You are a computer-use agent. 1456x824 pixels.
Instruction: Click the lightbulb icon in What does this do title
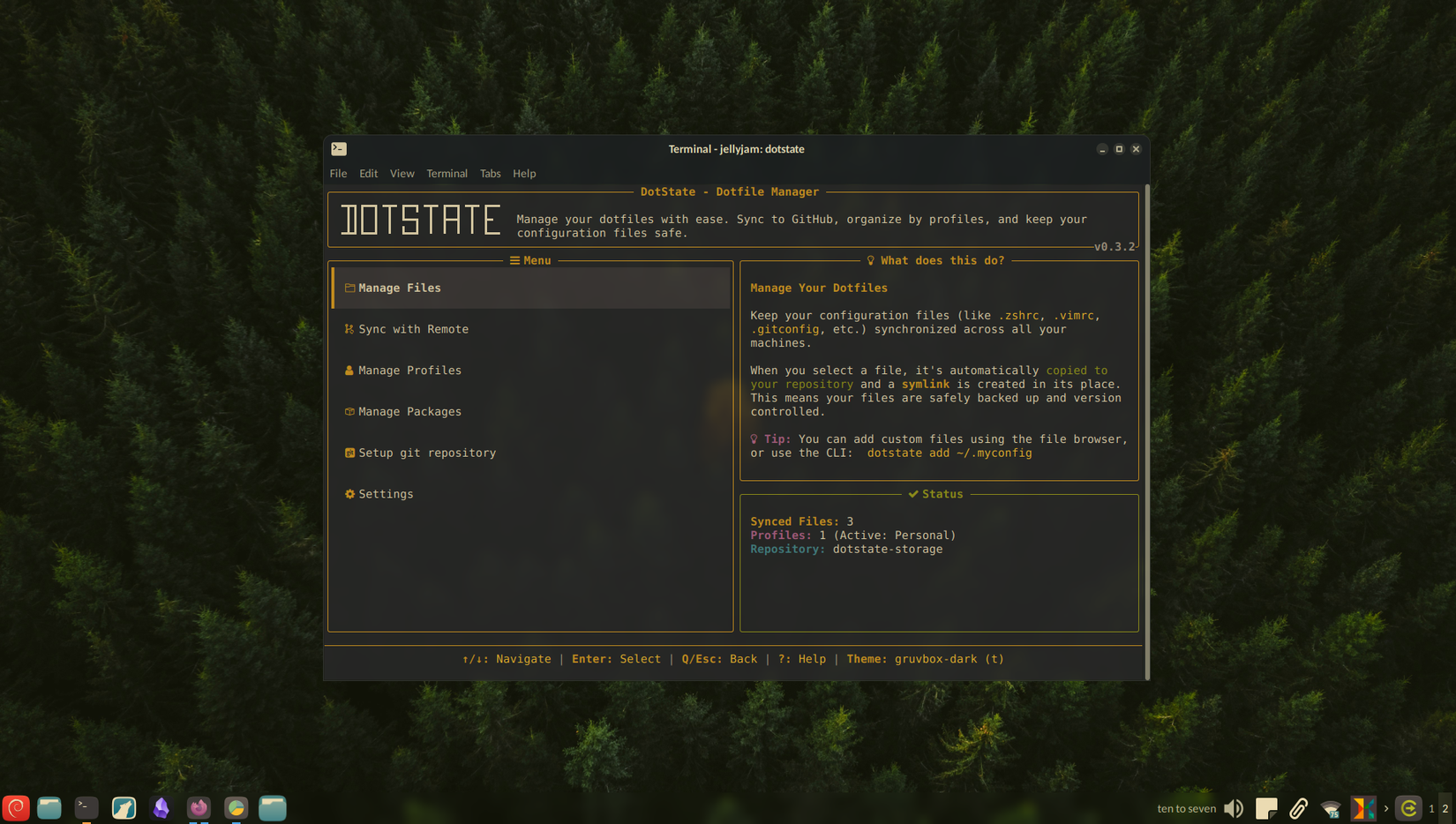pos(871,260)
